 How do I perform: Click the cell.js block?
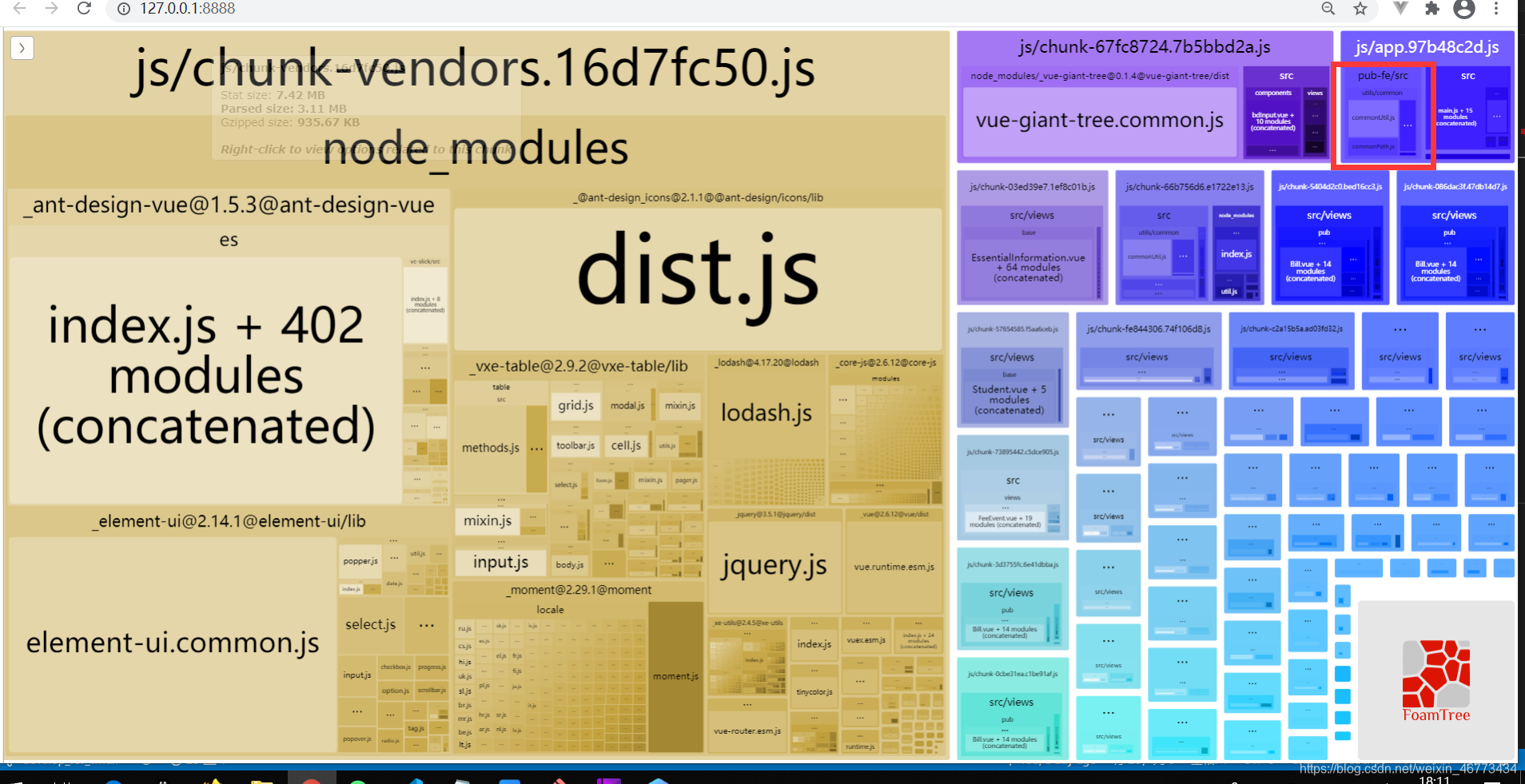626,445
